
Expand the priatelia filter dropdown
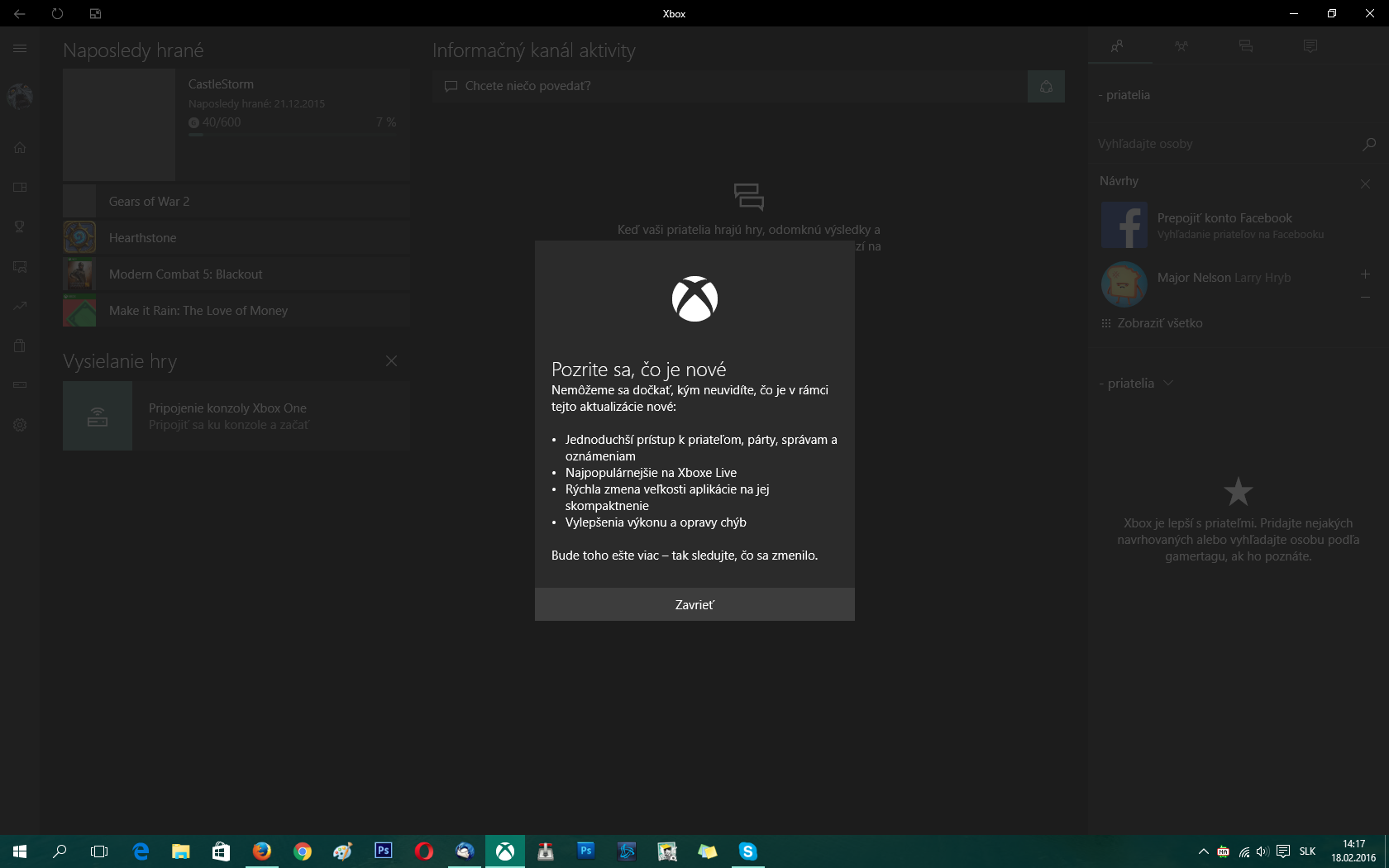(x=1137, y=384)
